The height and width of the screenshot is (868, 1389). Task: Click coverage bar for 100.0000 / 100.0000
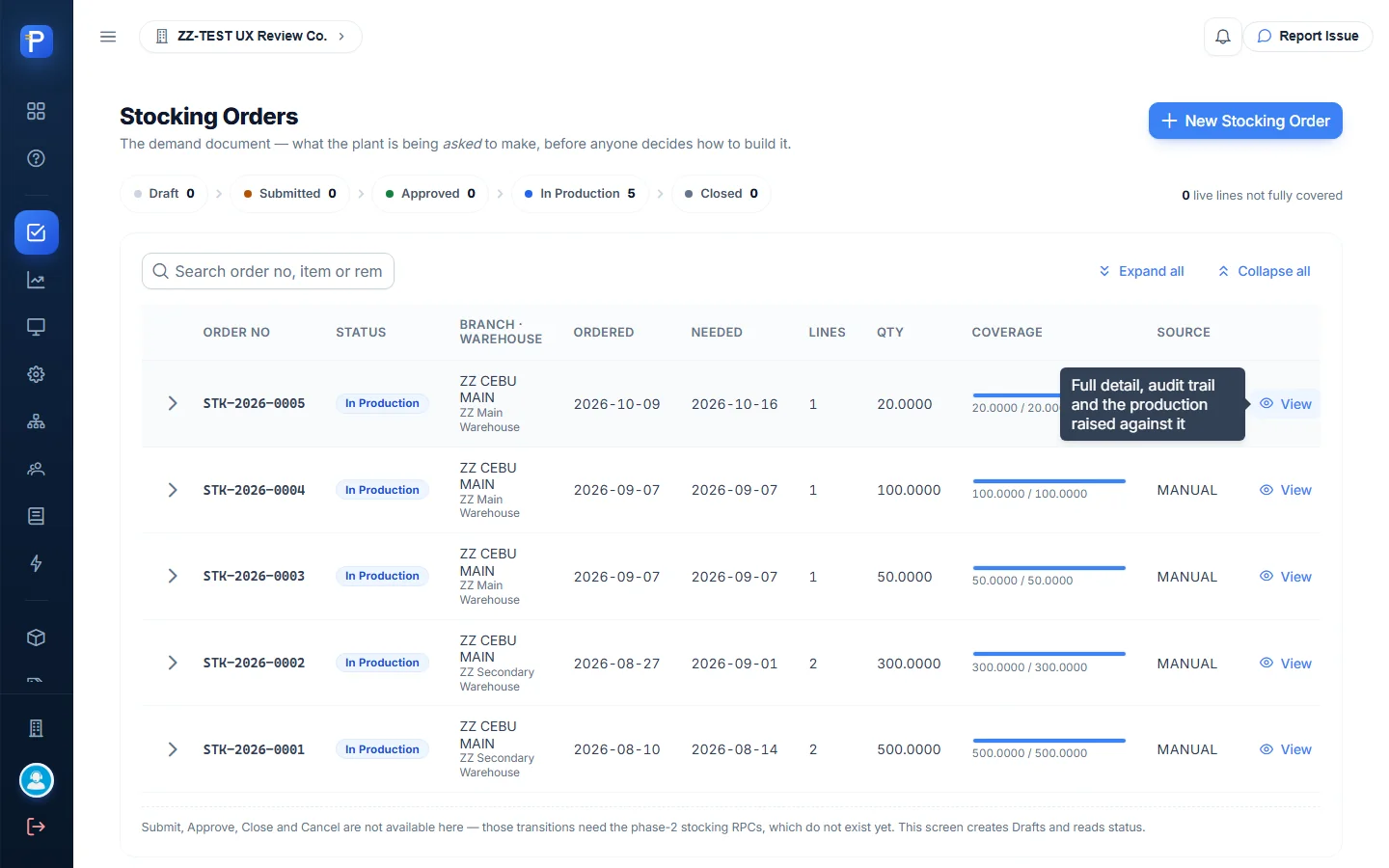click(1049, 481)
